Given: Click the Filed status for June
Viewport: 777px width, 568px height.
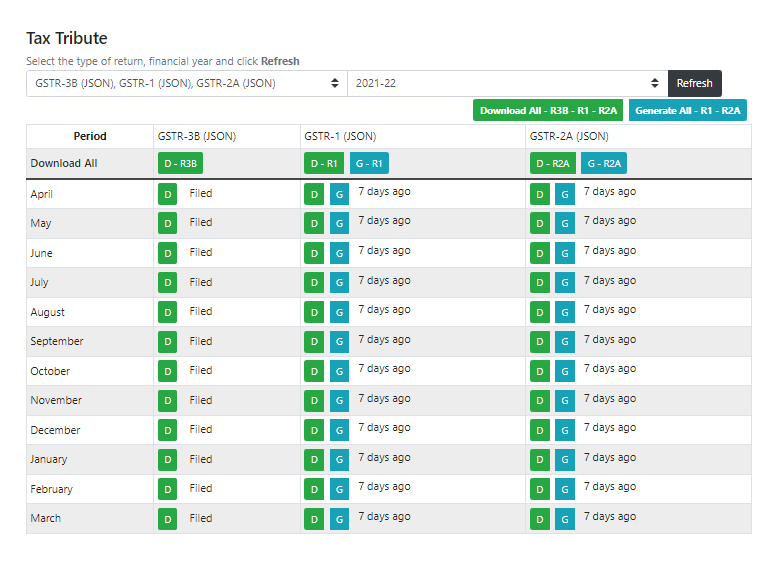Looking at the screenshot, I should tap(201, 252).
